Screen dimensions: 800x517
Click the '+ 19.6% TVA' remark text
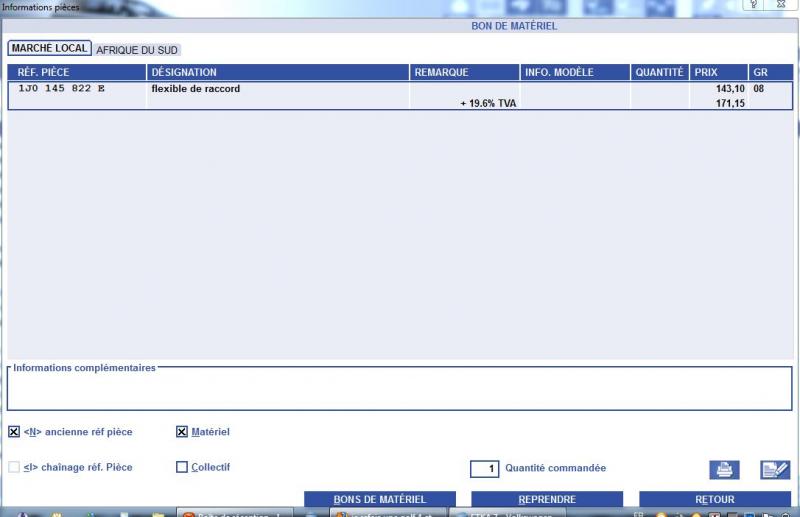[x=488, y=103]
